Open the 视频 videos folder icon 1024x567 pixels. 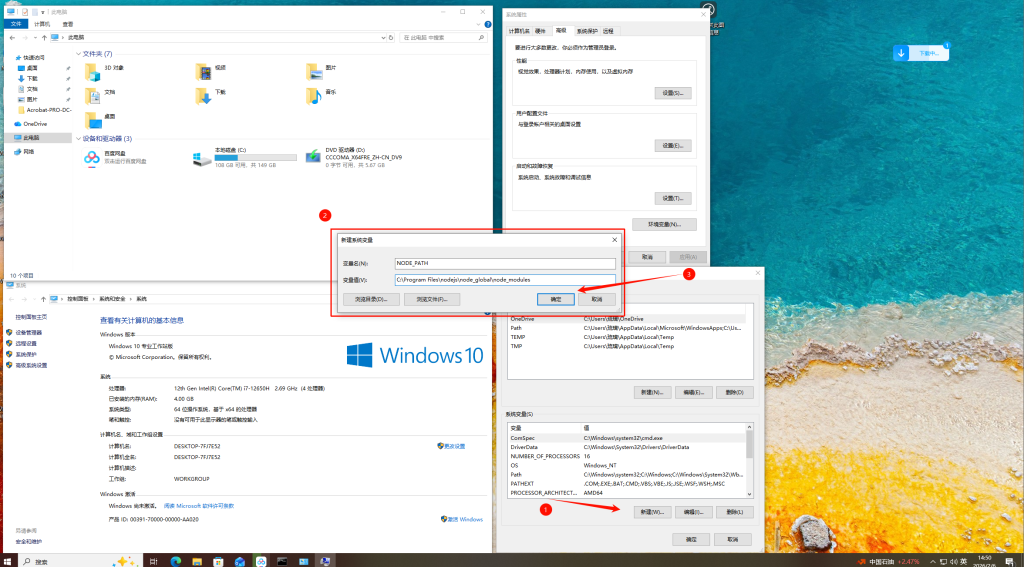(203, 71)
